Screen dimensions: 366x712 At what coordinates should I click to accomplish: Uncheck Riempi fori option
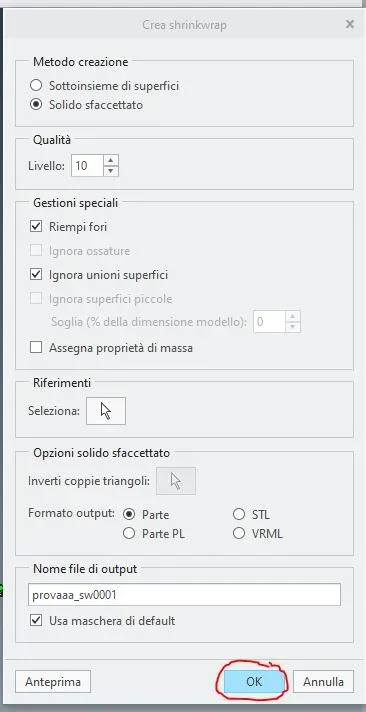36,226
